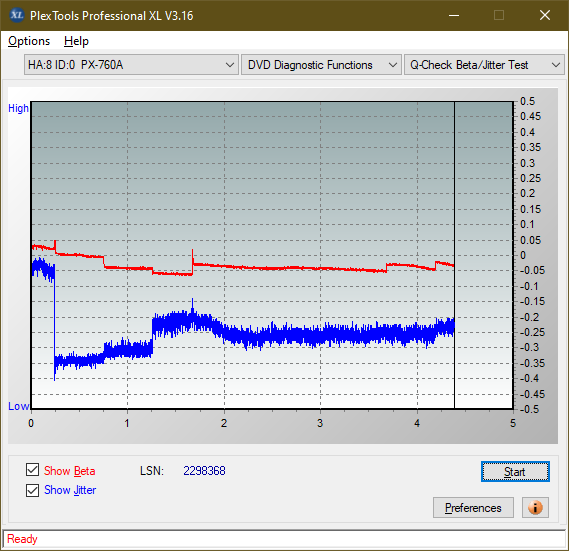Open the orange info button
569x551 pixels.
click(535, 507)
